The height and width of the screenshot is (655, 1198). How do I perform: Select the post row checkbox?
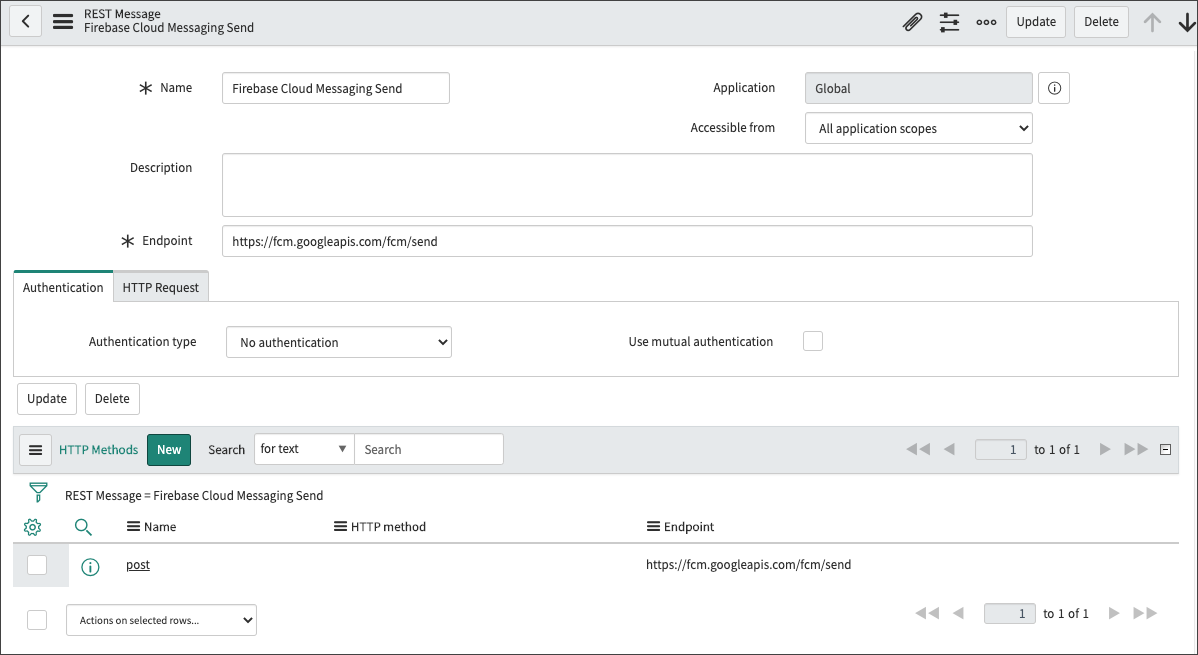37,565
